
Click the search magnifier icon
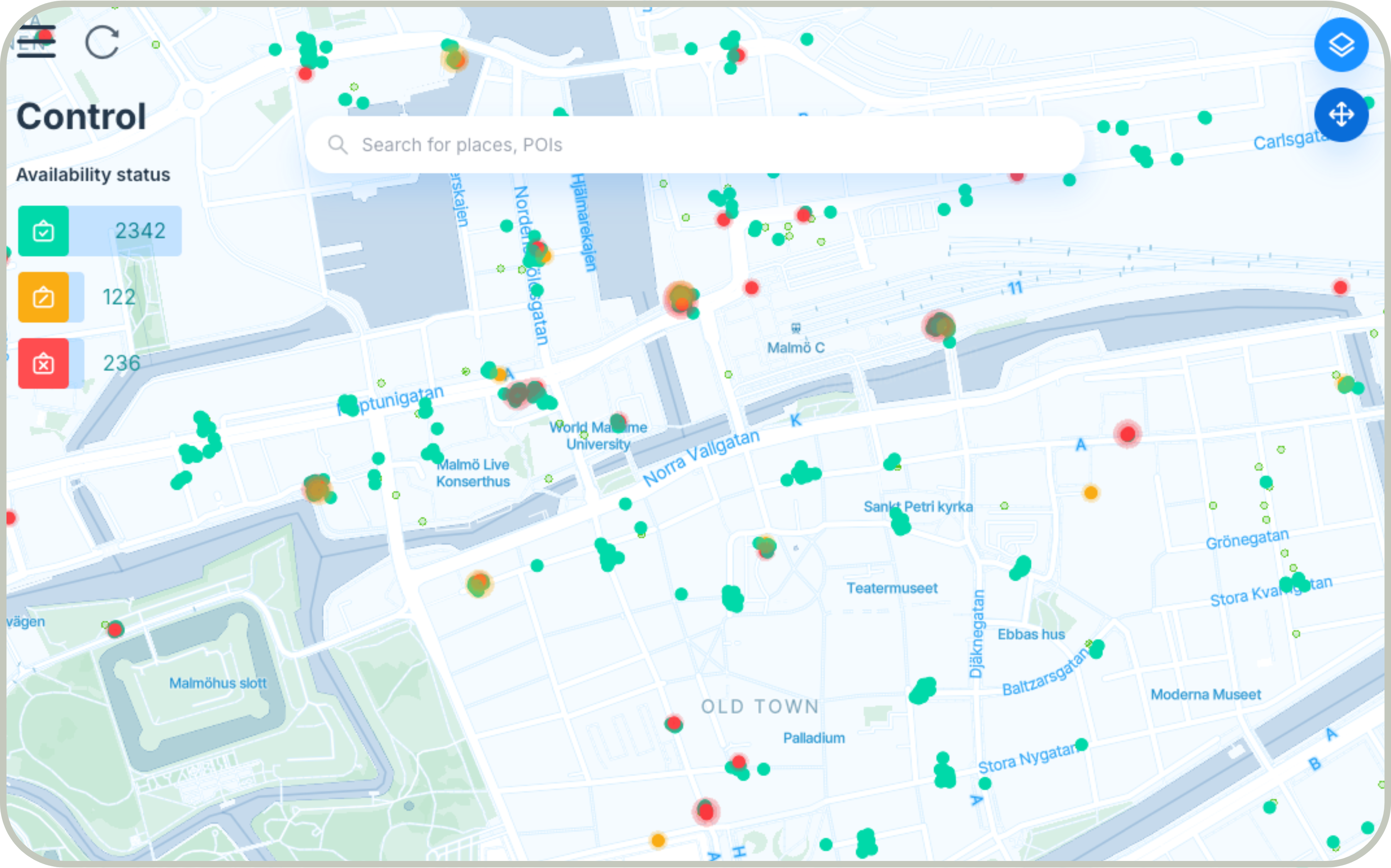click(x=337, y=145)
